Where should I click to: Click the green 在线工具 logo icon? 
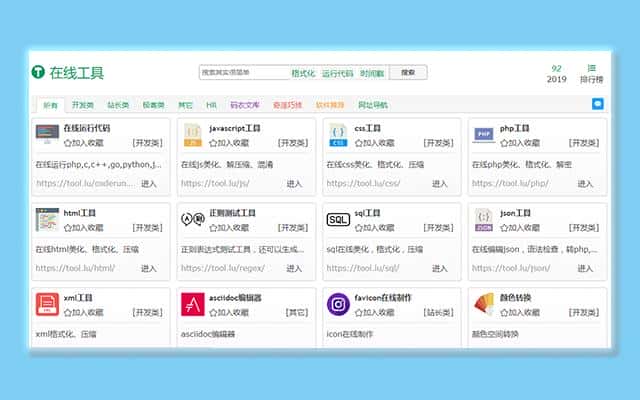point(38,72)
